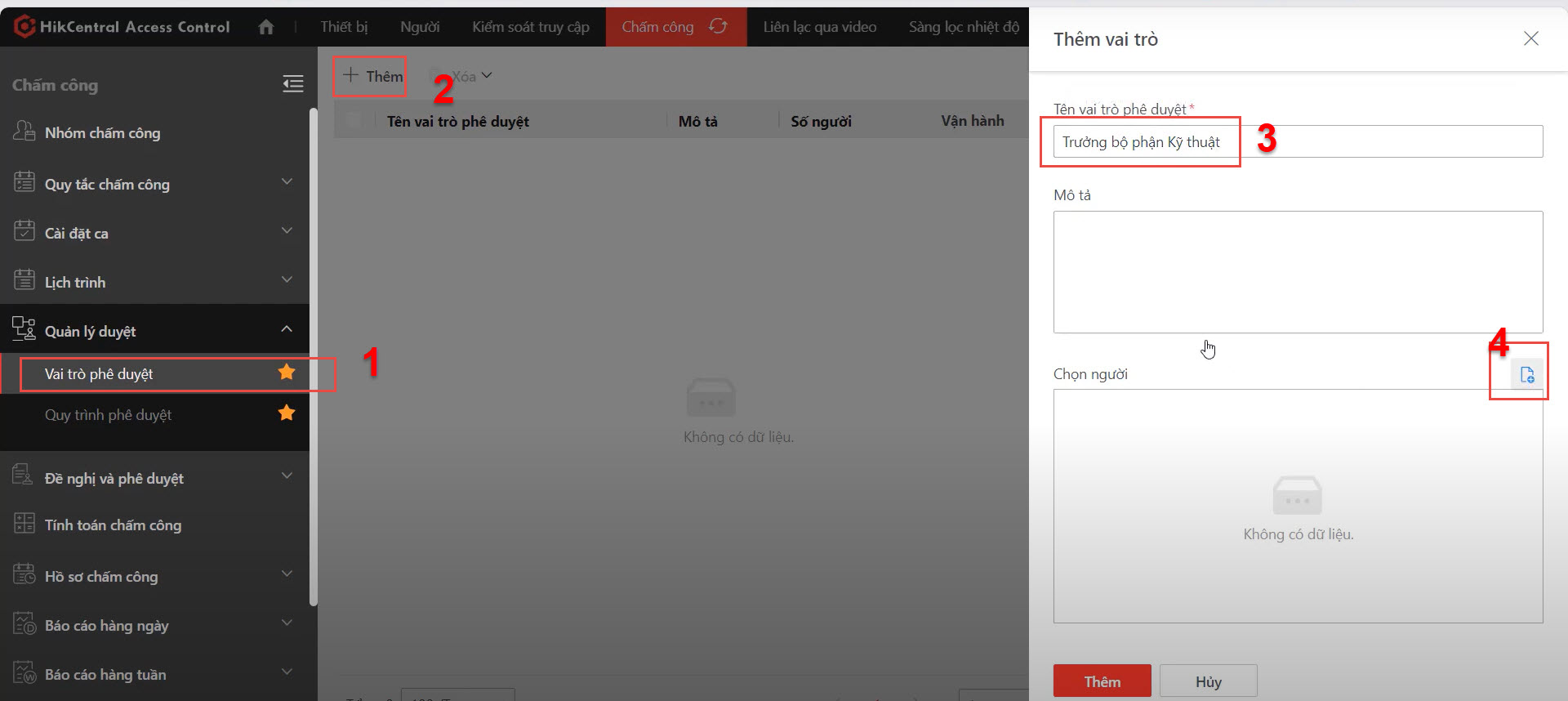Toggle favorite star for Quy trình phê duyệt
Image resolution: width=1568 pixels, height=701 pixels.
tap(287, 413)
